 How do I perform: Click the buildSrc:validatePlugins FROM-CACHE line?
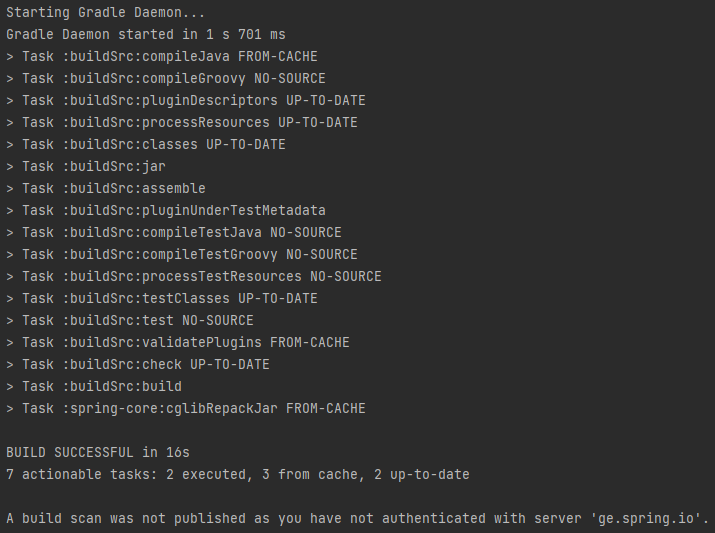coord(178,342)
